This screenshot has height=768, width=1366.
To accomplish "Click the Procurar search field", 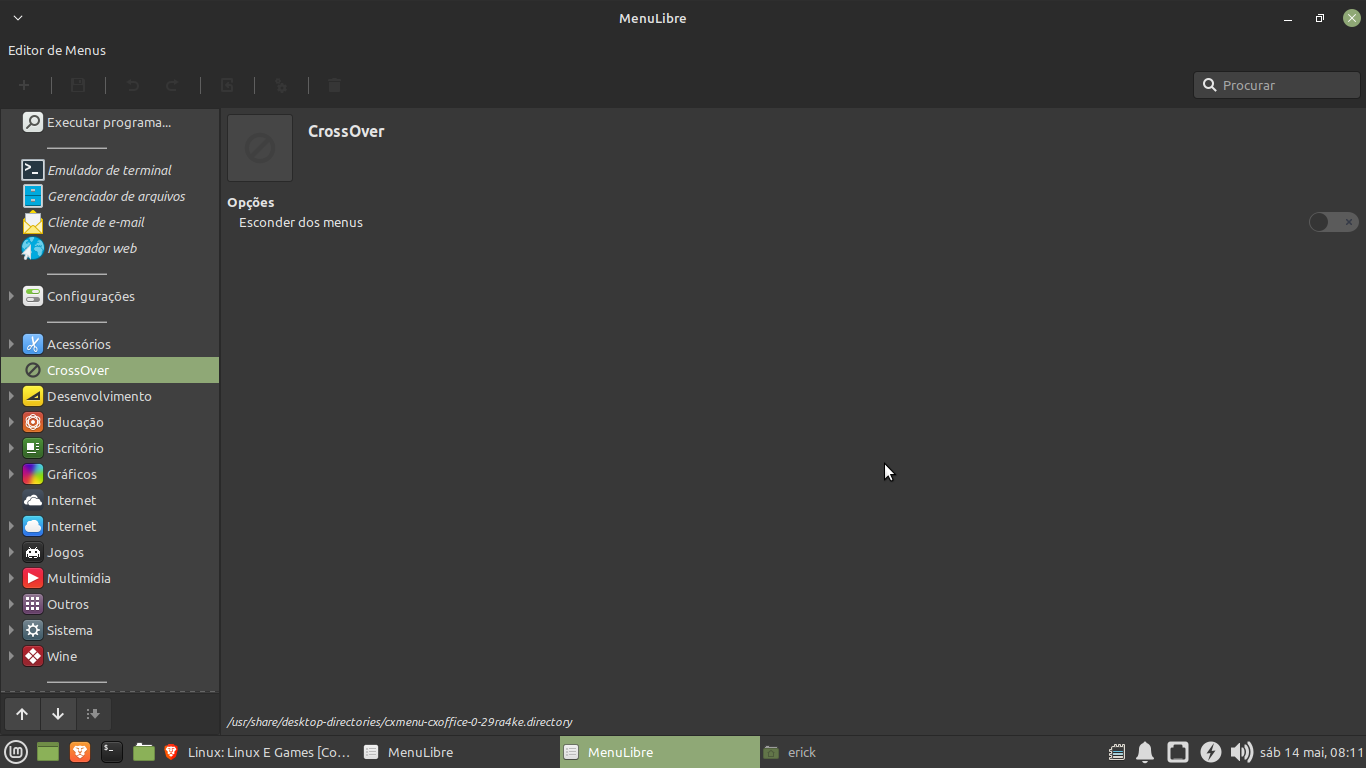I will click(1277, 85).
